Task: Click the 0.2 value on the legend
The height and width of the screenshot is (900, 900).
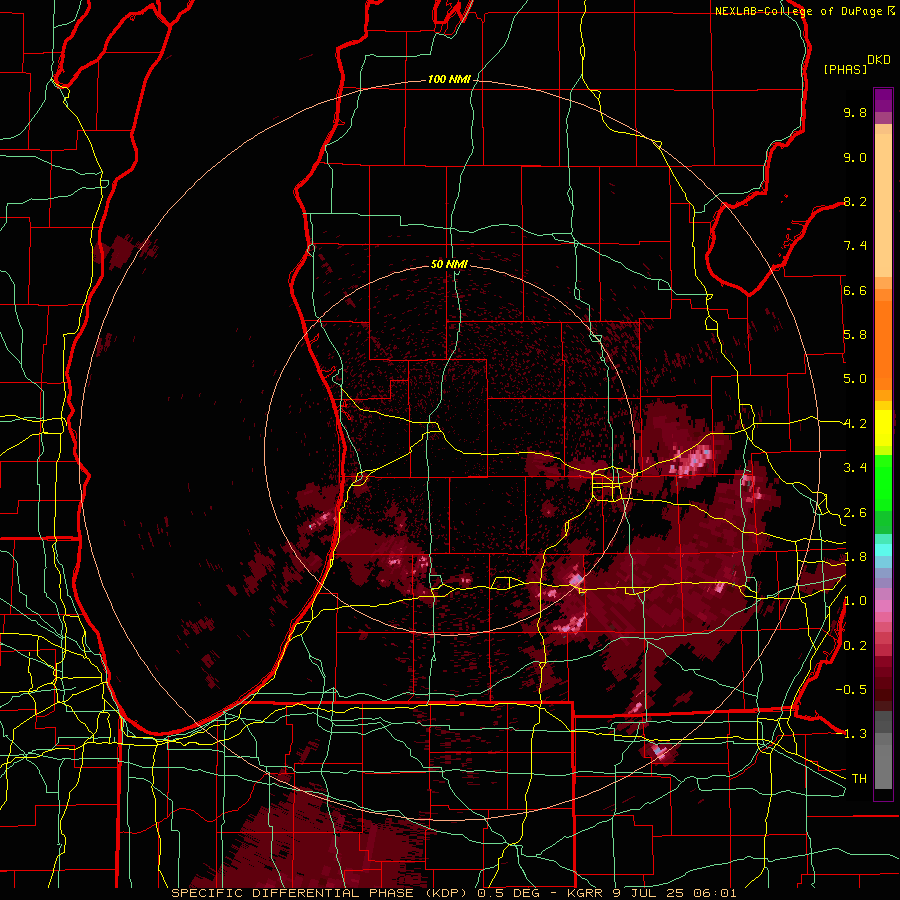Action: coord(855,646)
